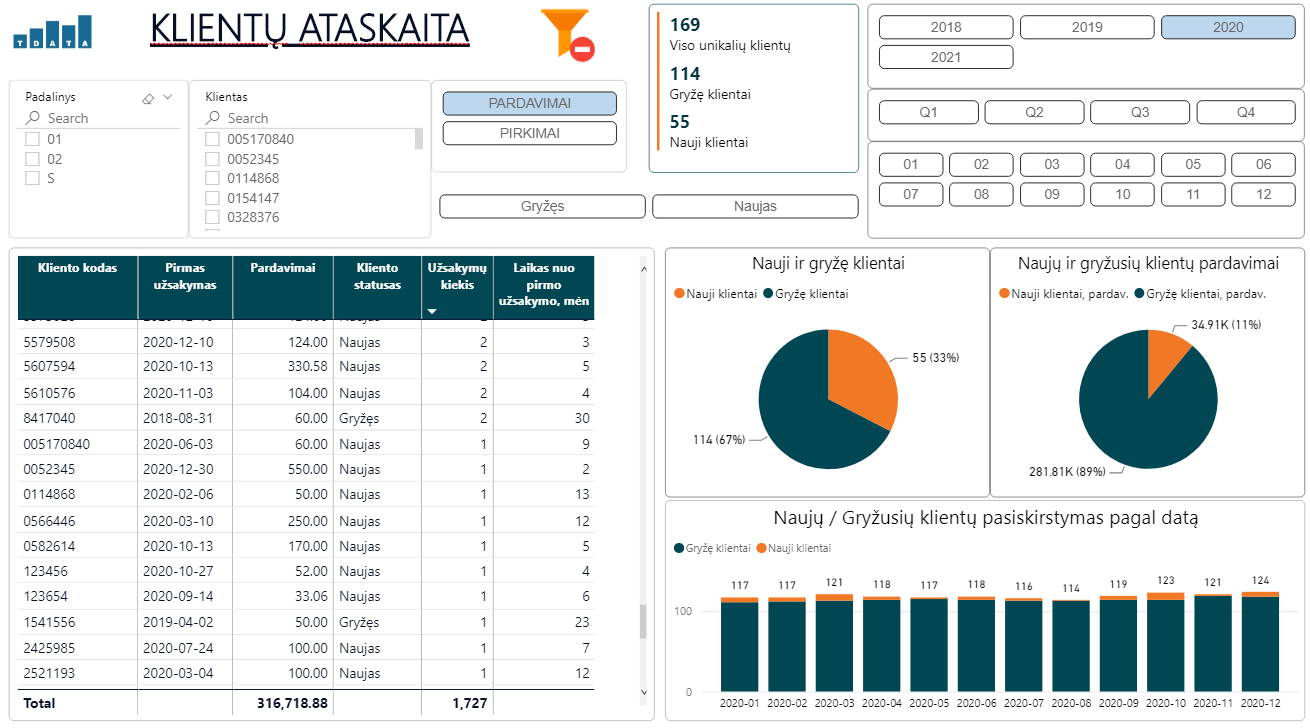This screenshot has width=1310, height=728.
Task: Check the 01 Padalinys checkbox
Action: tap(32, 140)
